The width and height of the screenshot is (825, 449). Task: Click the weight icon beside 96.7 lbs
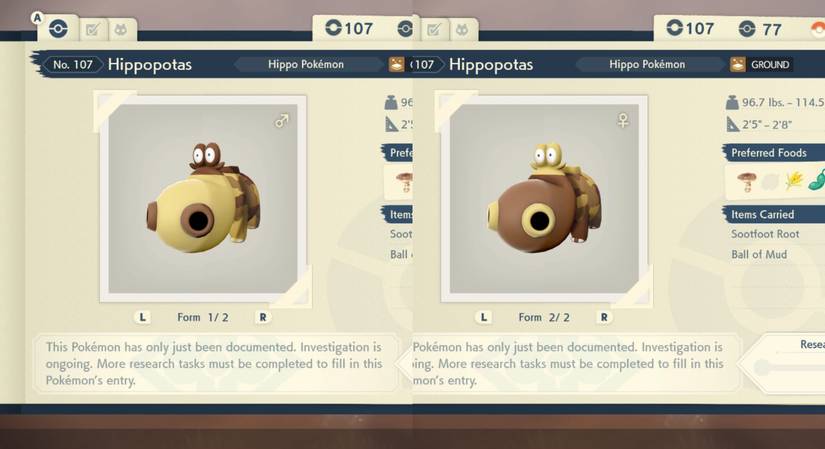(732, 102)
